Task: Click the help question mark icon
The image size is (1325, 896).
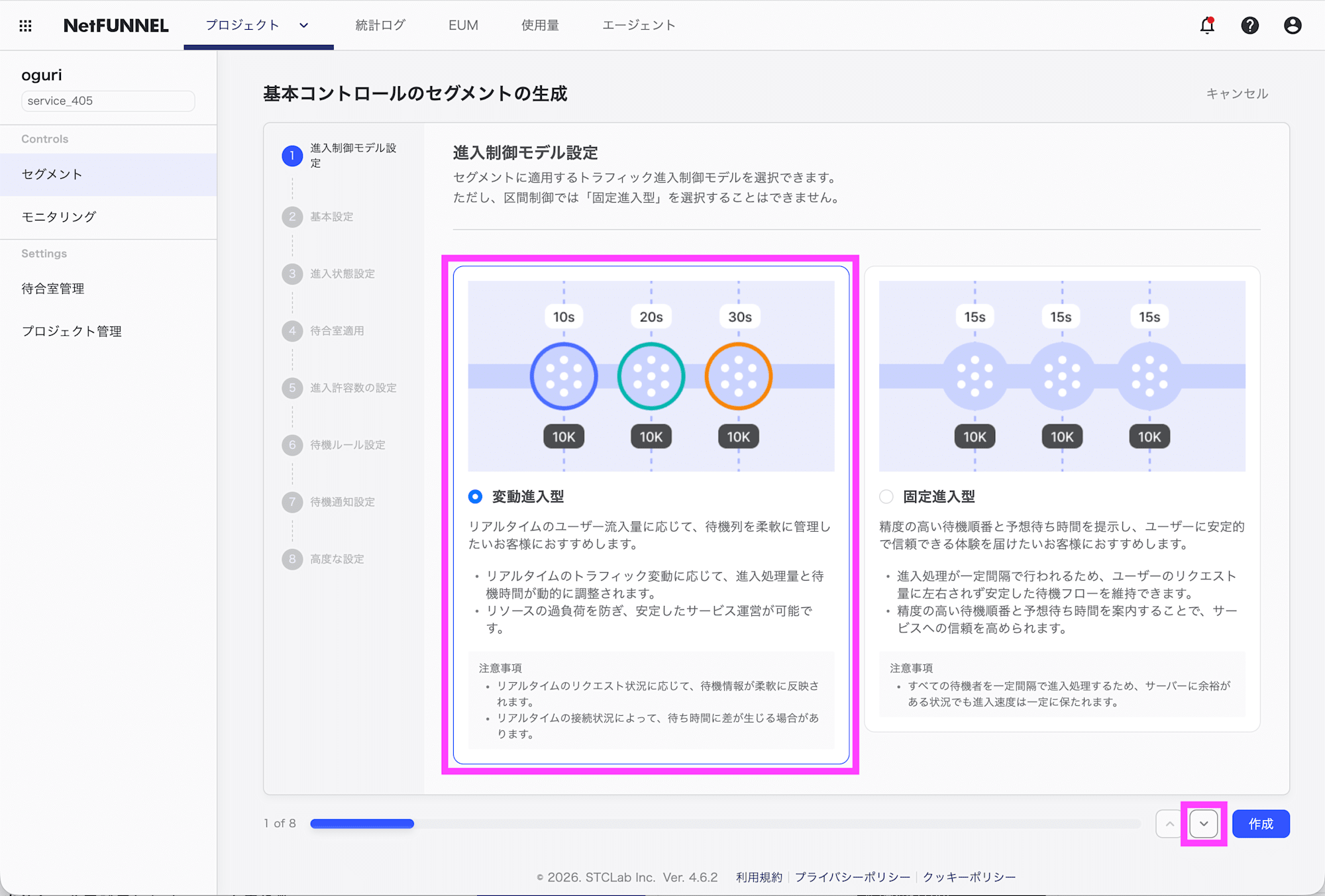Action: coord(1249,25)
